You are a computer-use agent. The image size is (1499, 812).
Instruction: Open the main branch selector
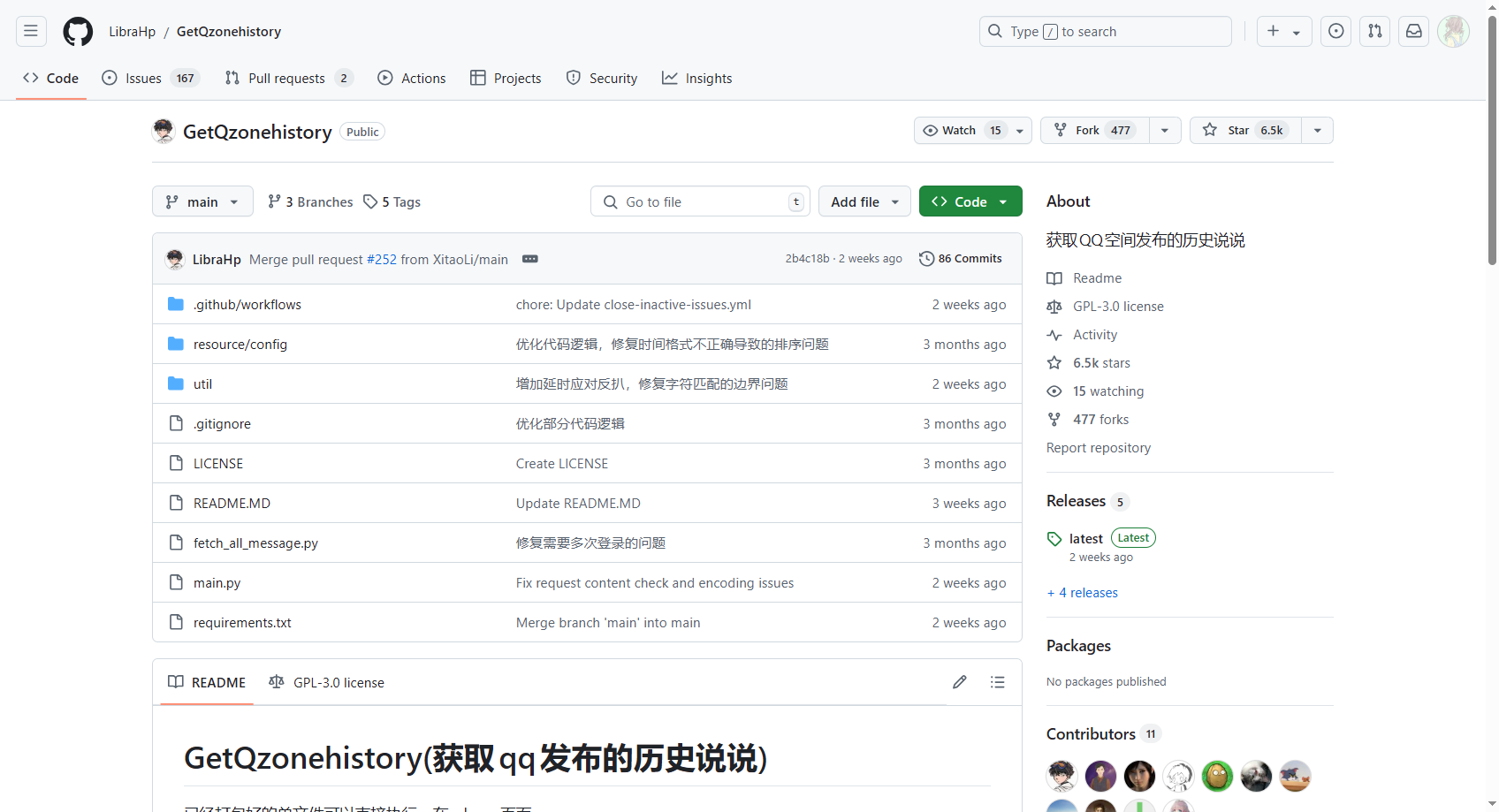coord(202,201)
